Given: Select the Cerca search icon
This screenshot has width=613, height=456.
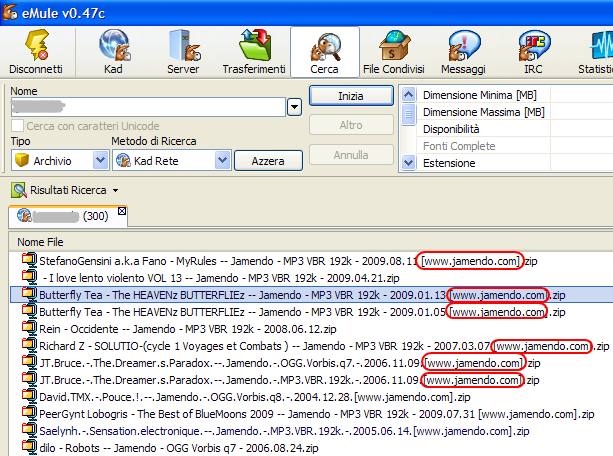Looking at the screenshot, I should point(325,47).
